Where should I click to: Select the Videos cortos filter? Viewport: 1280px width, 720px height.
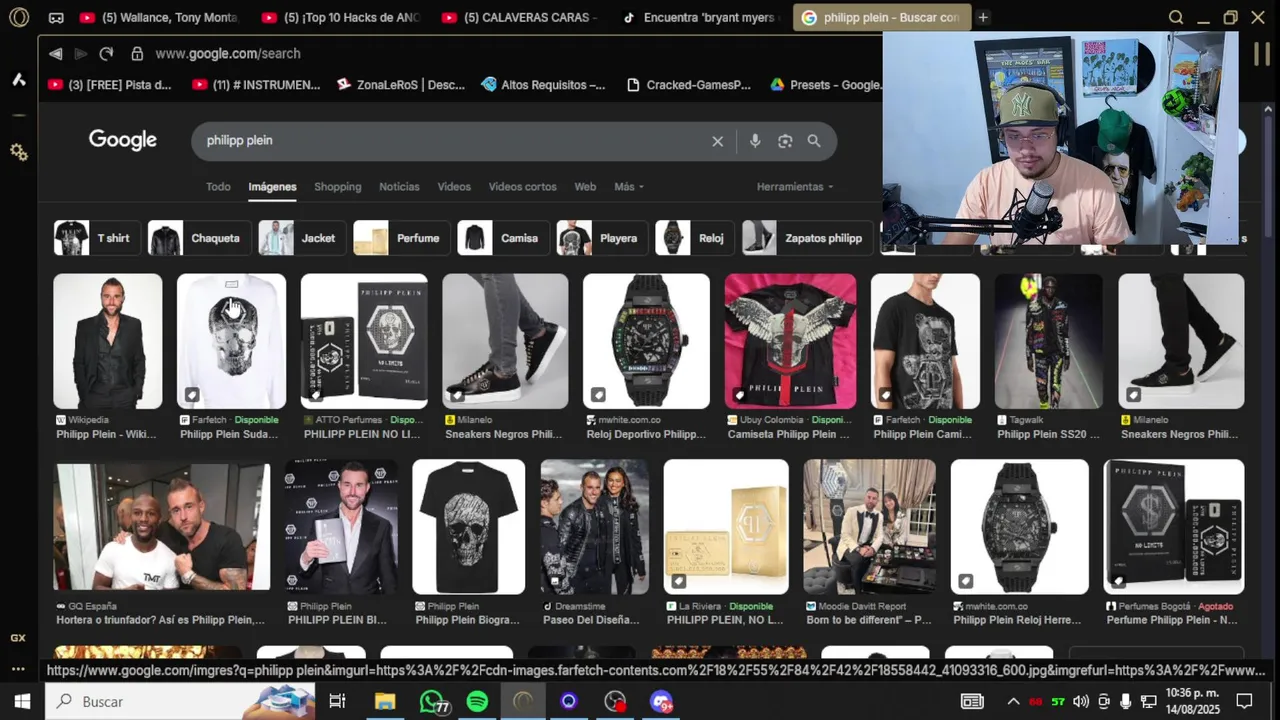[x=522, y=187]
